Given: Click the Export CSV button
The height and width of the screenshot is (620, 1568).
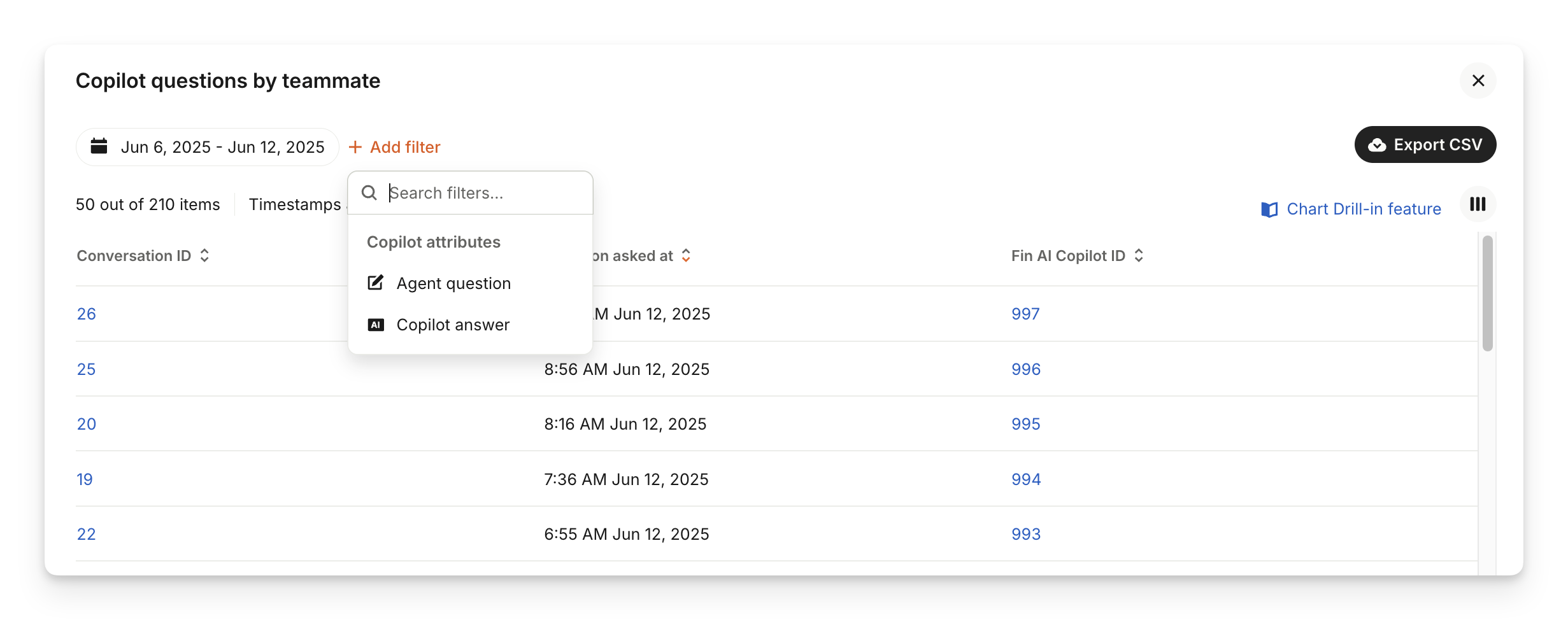Looking at the screenshot, I should click(1425, 145).
